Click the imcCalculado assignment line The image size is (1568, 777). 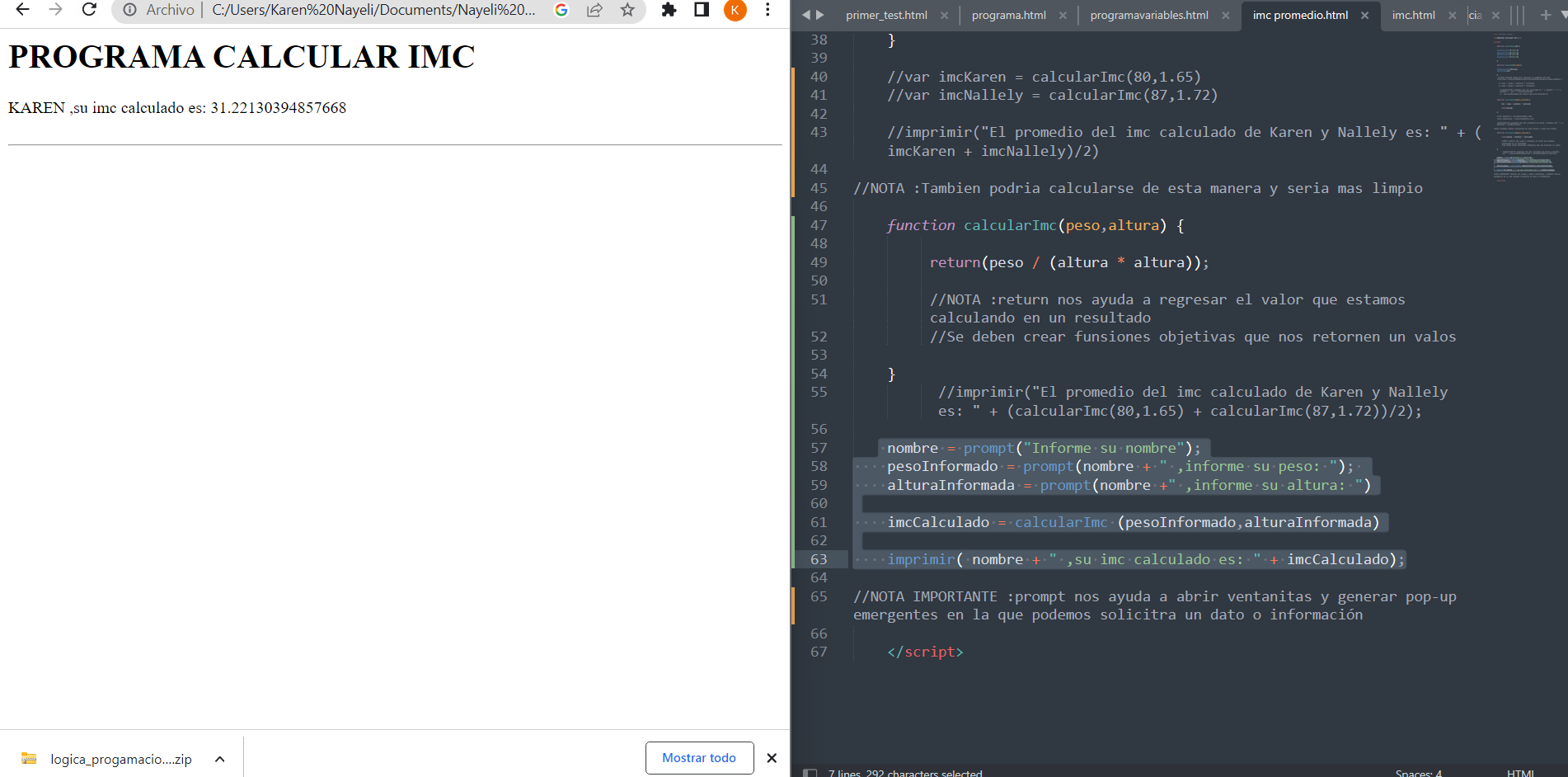point(1133,522)
